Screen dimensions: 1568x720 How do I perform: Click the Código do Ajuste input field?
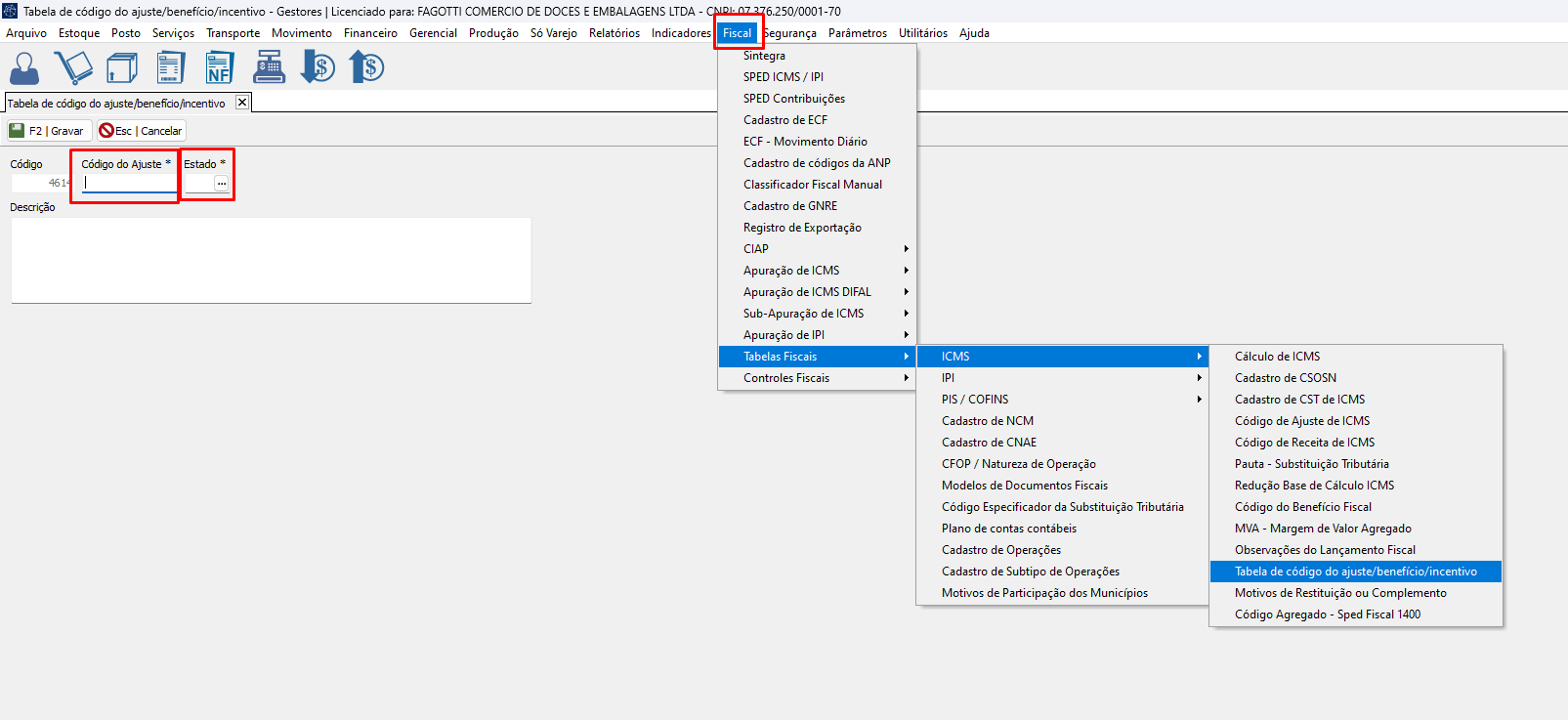[x=128, y=183]
